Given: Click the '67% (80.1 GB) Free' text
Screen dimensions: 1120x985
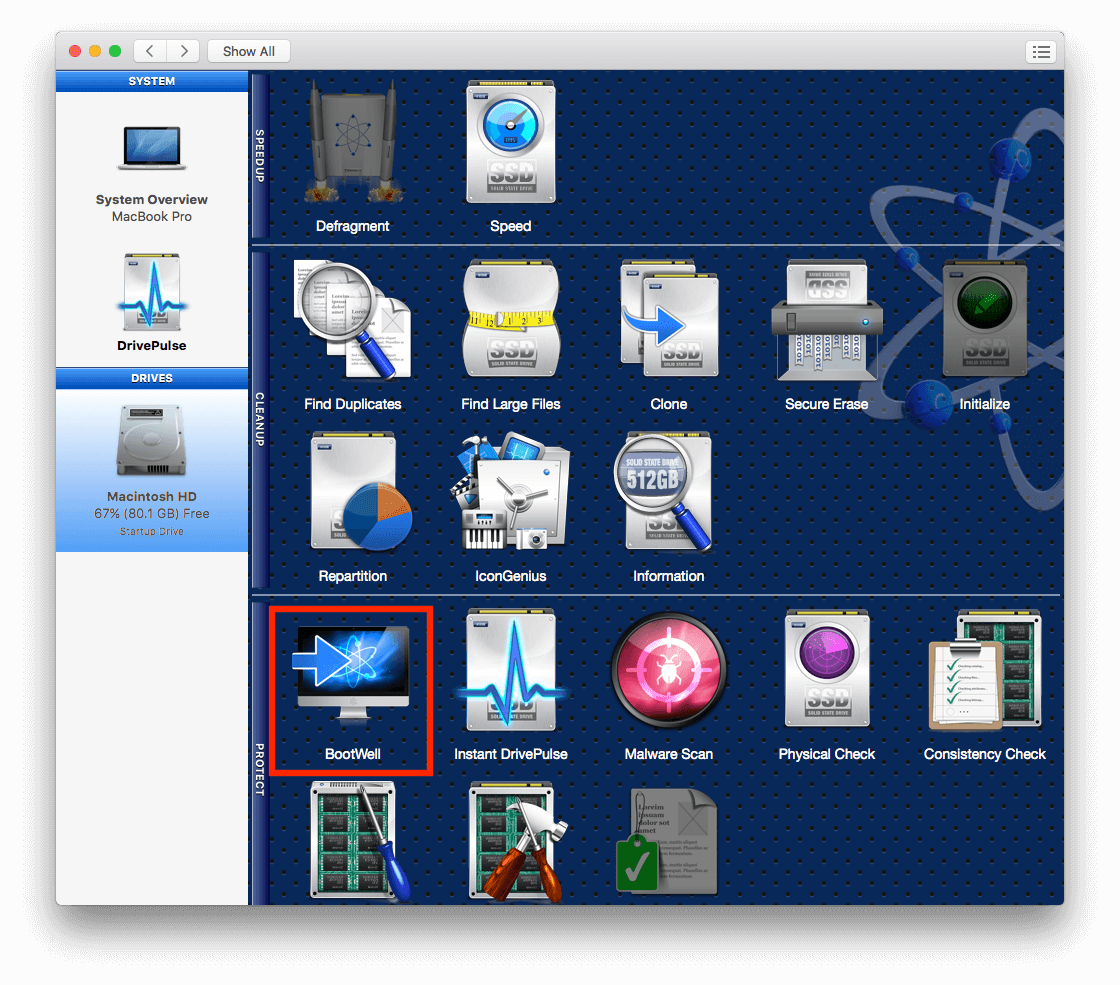Looking at the screenshot, I should 151,514.
